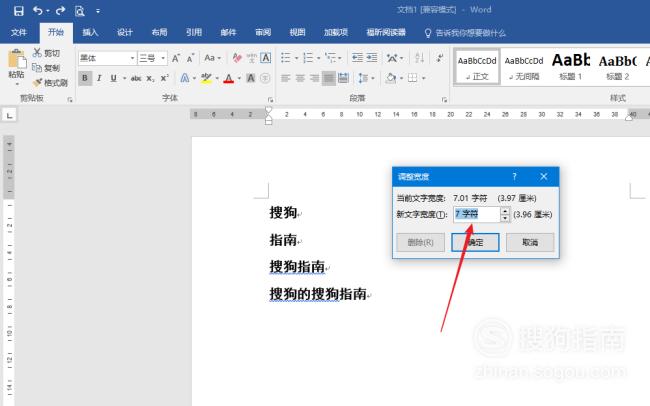Toggle strikethrough abc formatting
650x406 pixels.
(x=136, y=78)
